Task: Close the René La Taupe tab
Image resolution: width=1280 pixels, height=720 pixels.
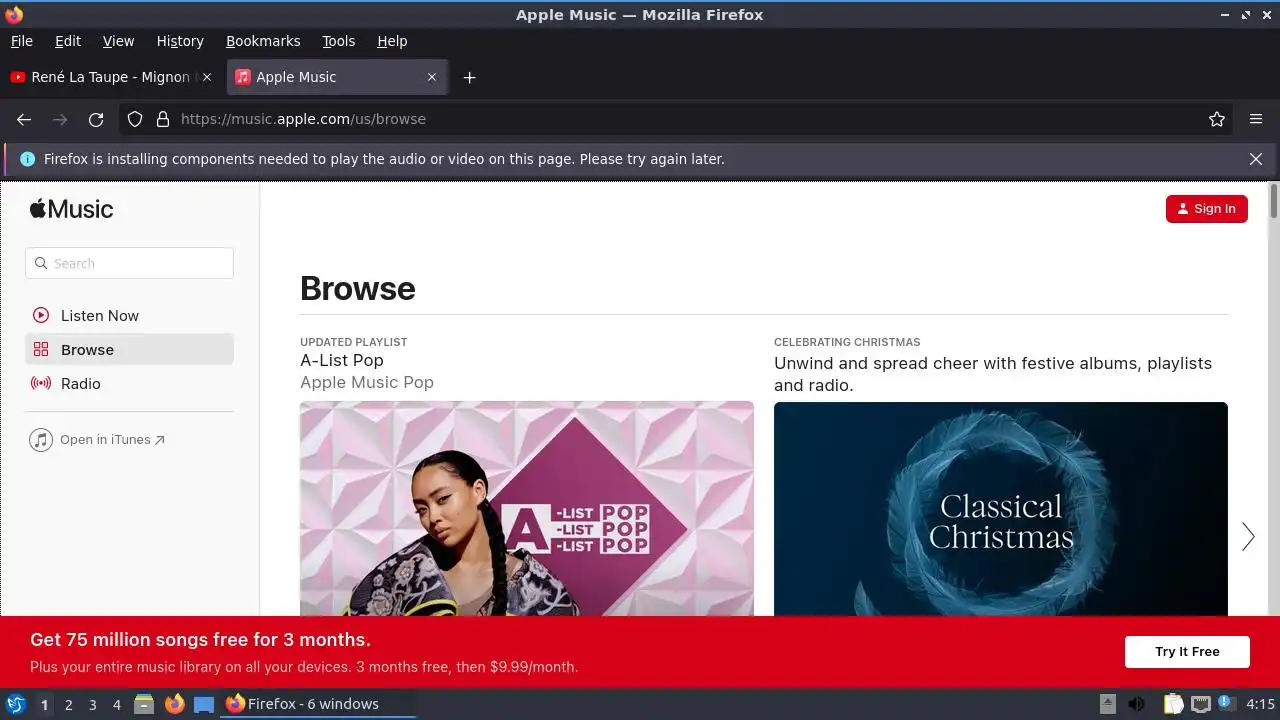Action: pos(207,77)
